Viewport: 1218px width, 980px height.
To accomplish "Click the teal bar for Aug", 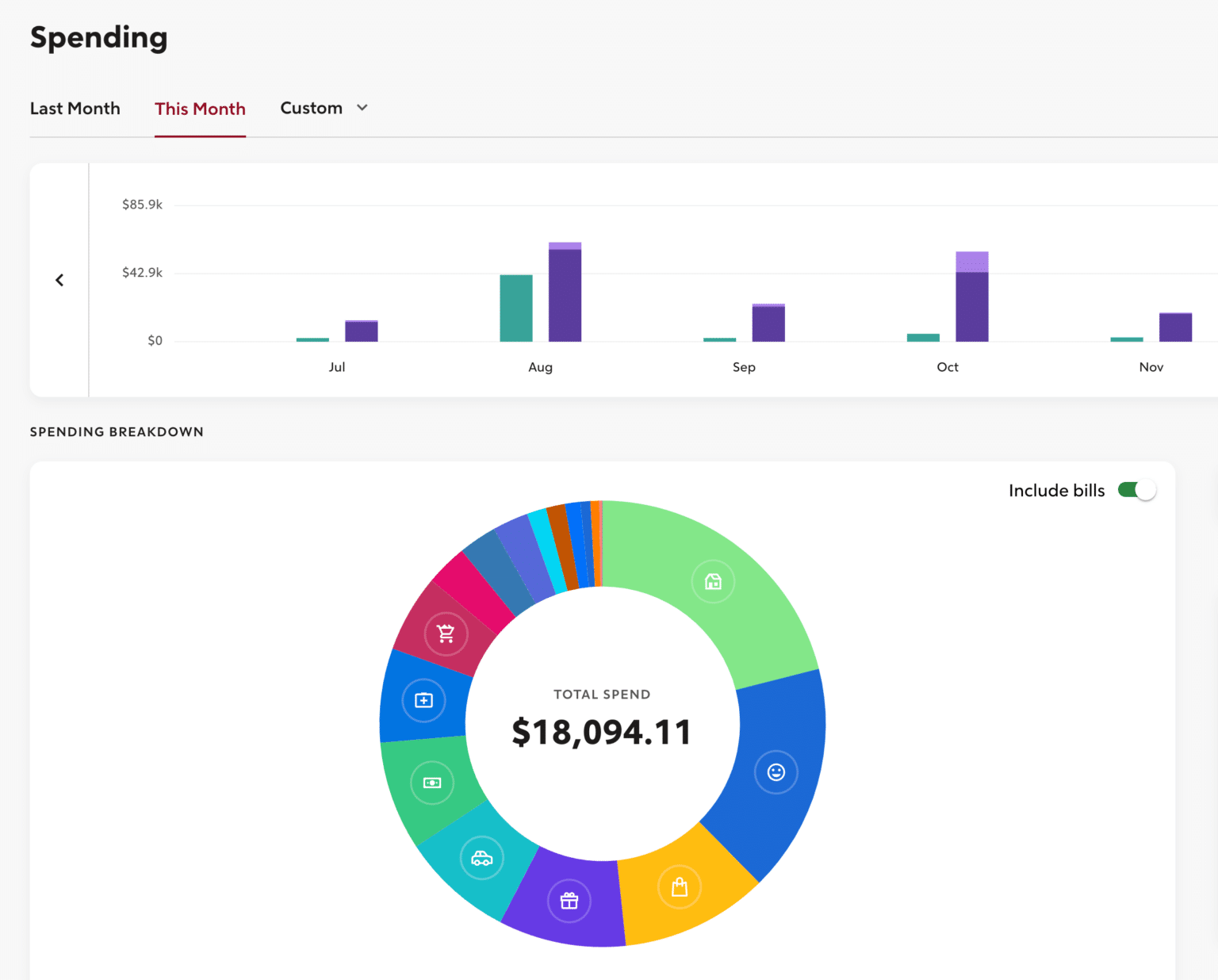I will pos(516,308).
